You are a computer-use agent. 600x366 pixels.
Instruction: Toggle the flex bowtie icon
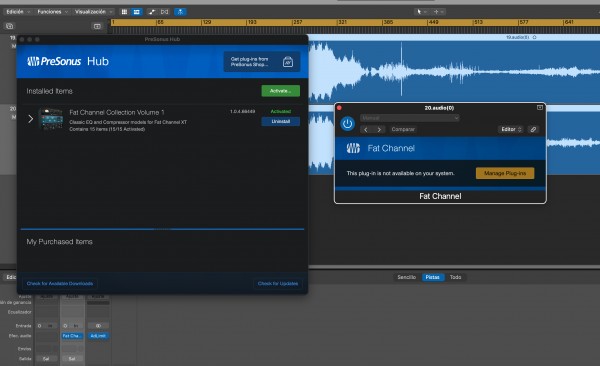(165, 12)
